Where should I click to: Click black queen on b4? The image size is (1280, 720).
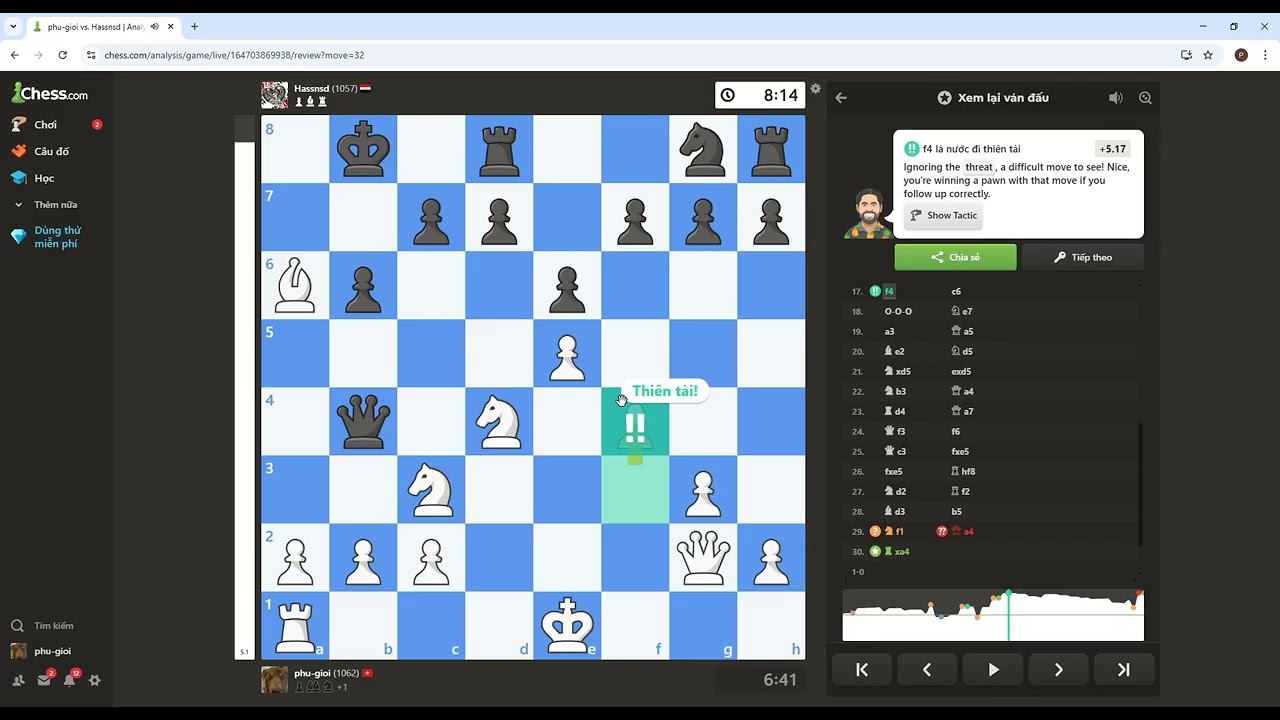363,421
